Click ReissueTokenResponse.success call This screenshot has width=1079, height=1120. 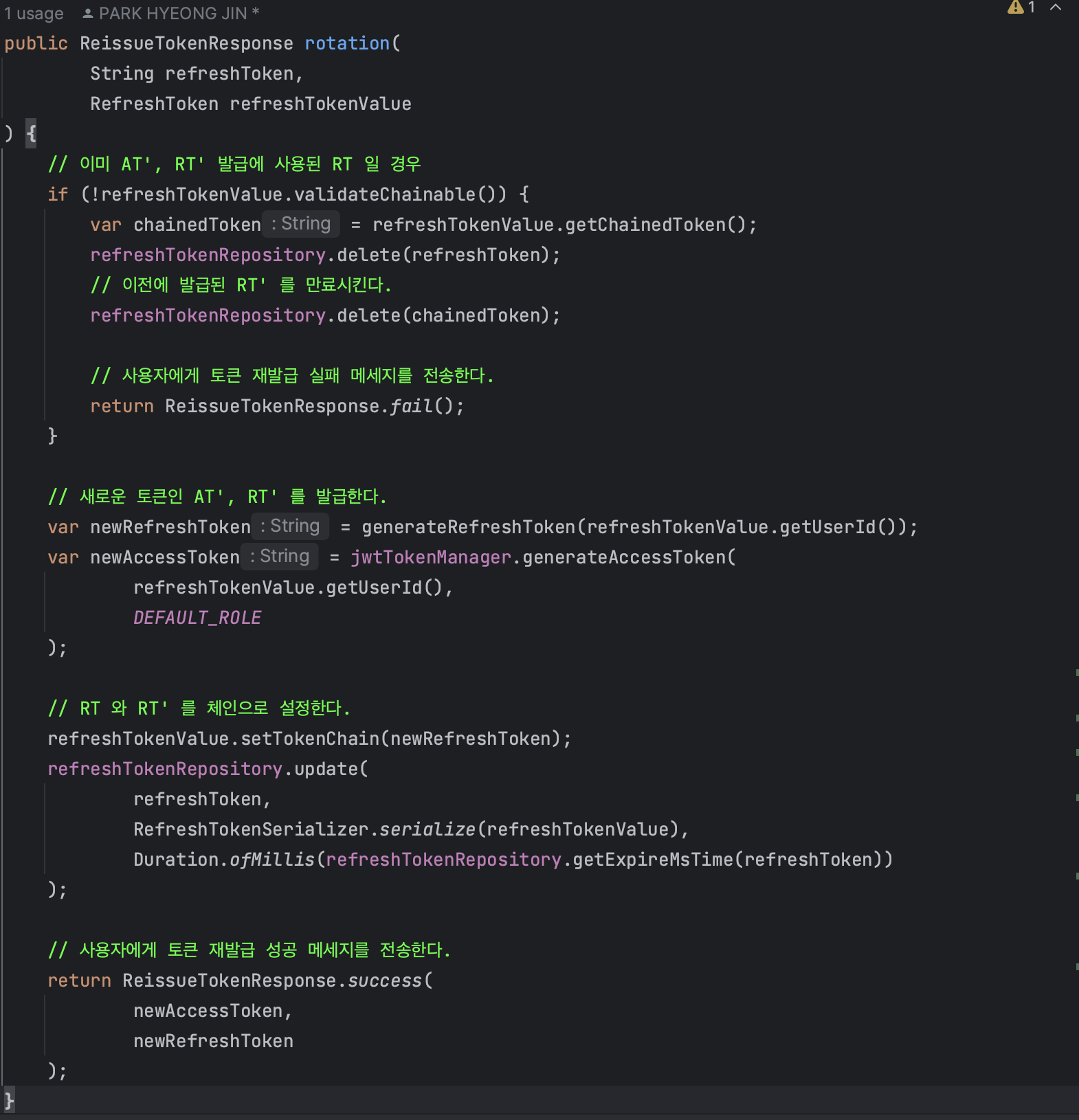click(x=272, y=981)
